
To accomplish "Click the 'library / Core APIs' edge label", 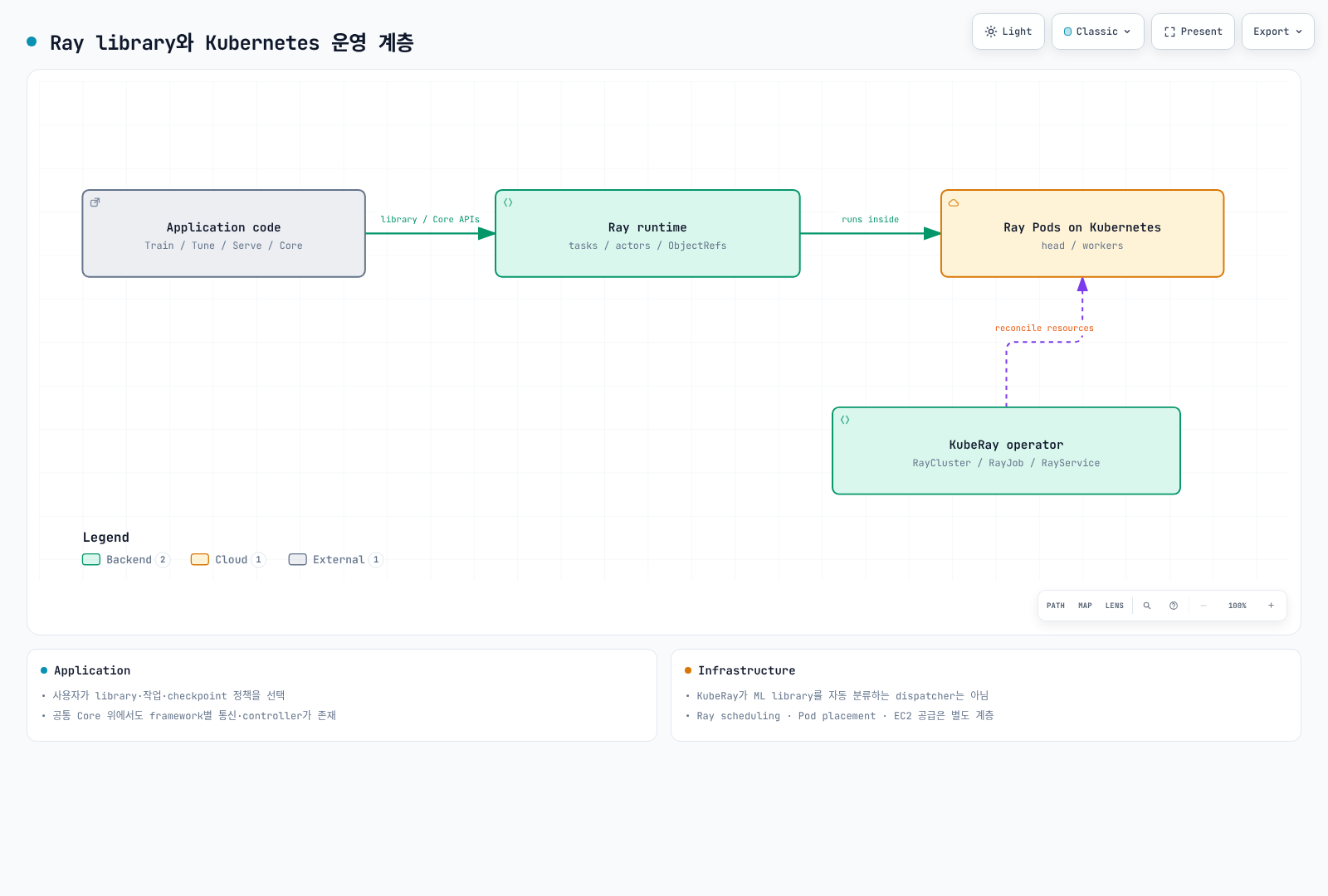I will tap(430, 220).
